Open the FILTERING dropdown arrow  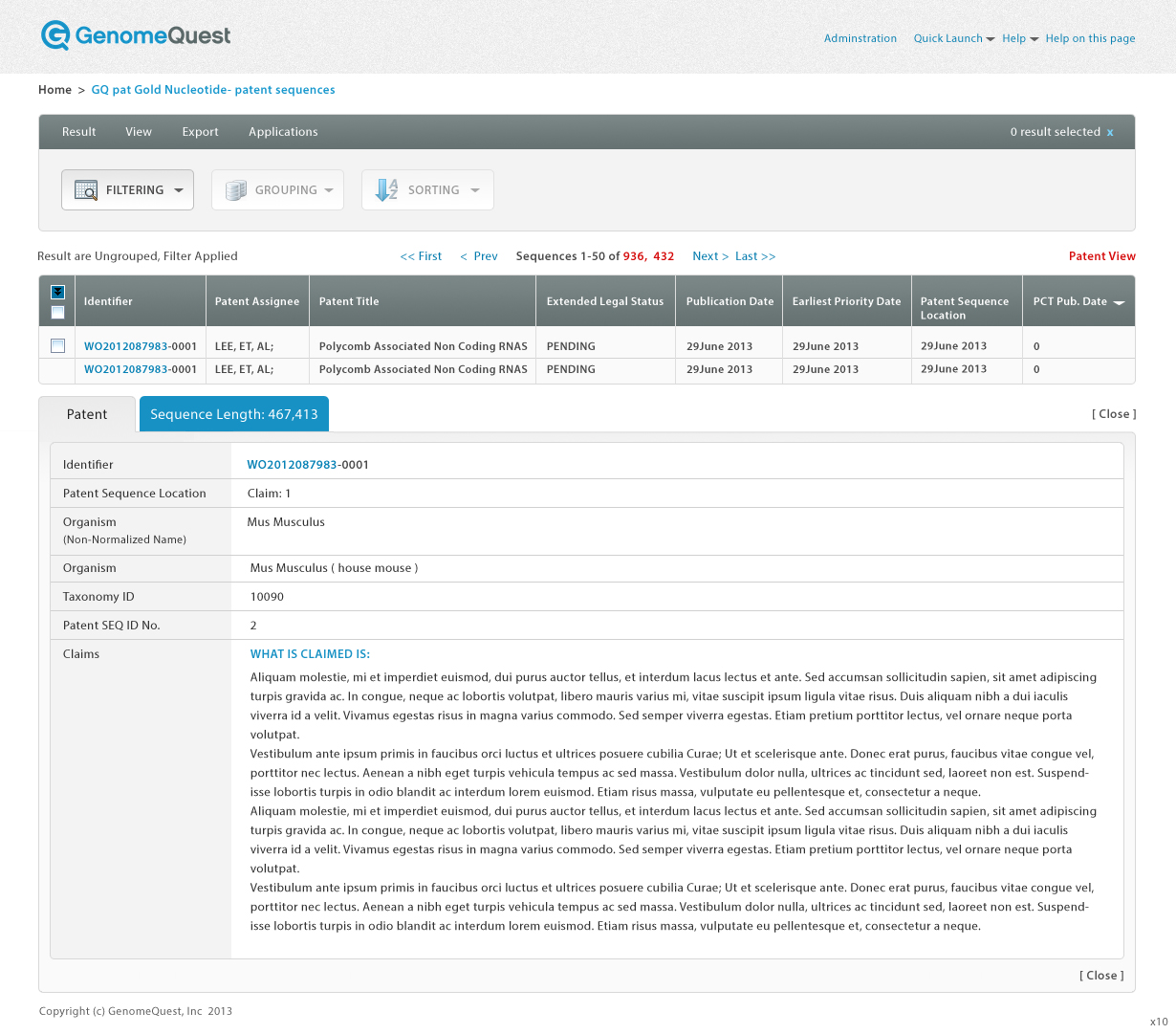179,190
